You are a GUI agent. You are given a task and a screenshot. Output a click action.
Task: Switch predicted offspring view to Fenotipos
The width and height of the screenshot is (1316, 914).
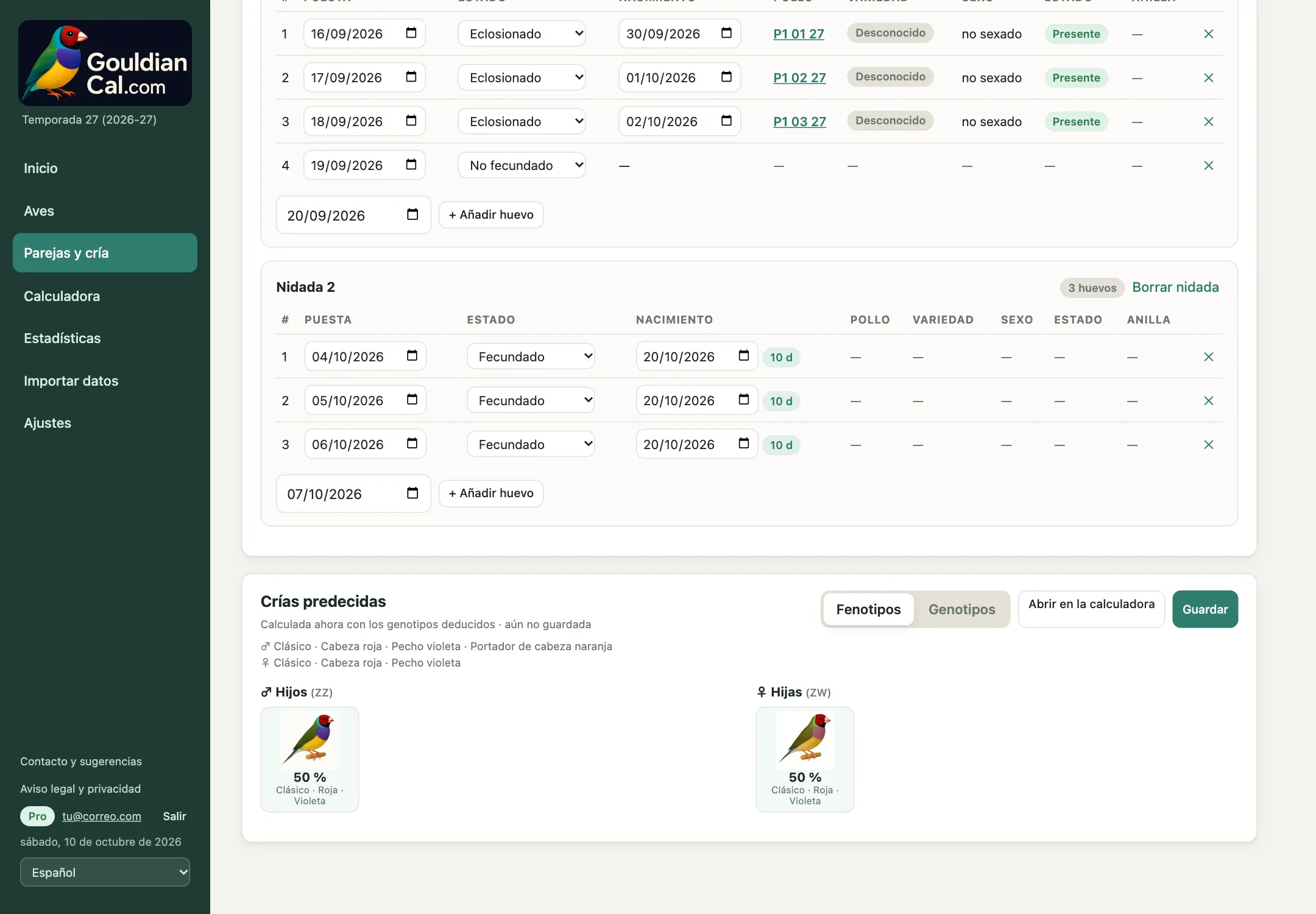coord(868,609)
